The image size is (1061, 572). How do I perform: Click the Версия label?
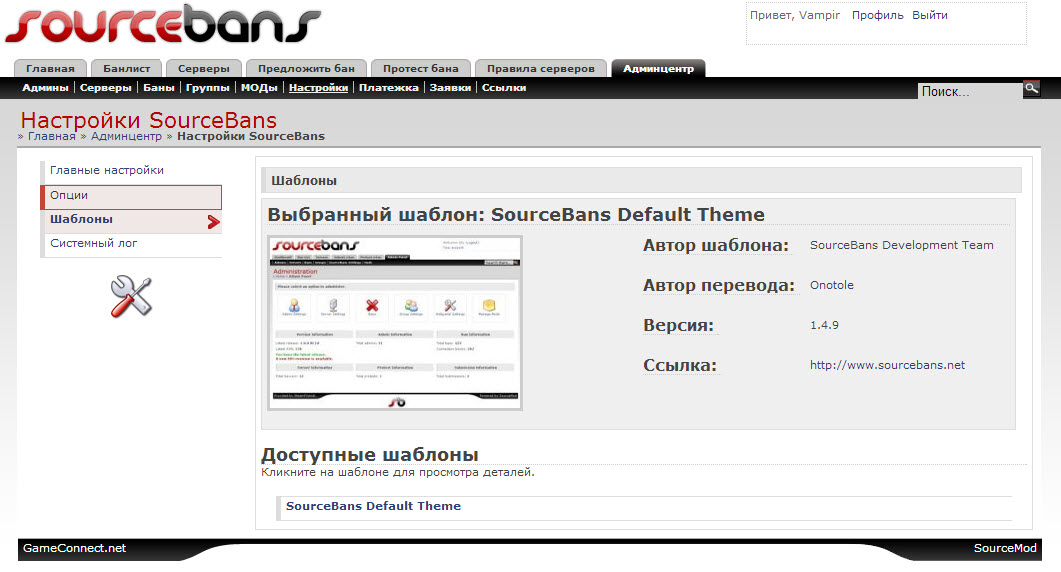(x=678, y=325)
